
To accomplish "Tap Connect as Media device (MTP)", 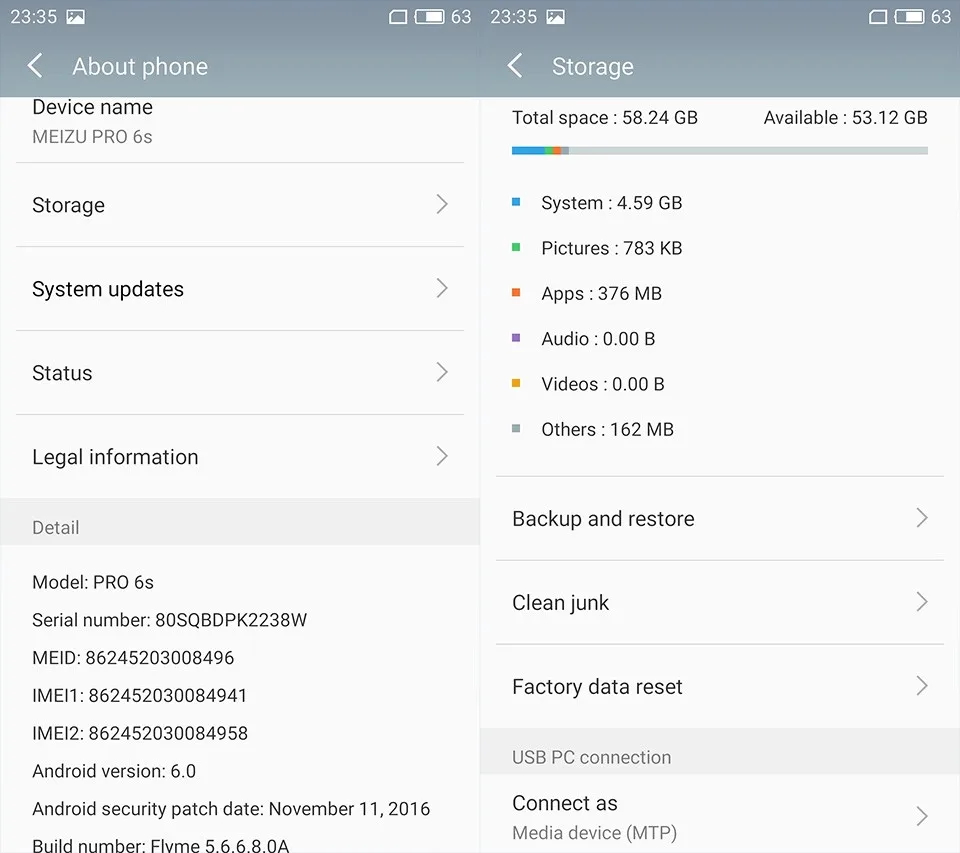I will click(720, 816).
